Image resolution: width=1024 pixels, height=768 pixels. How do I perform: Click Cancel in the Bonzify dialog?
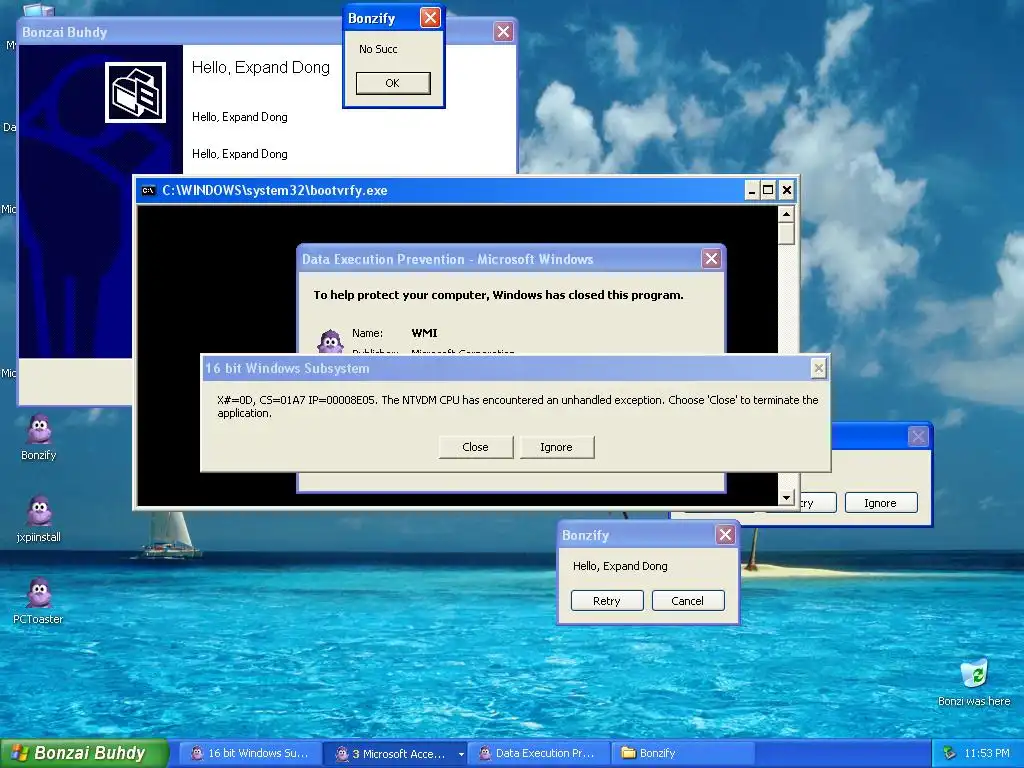click(688, 601)
